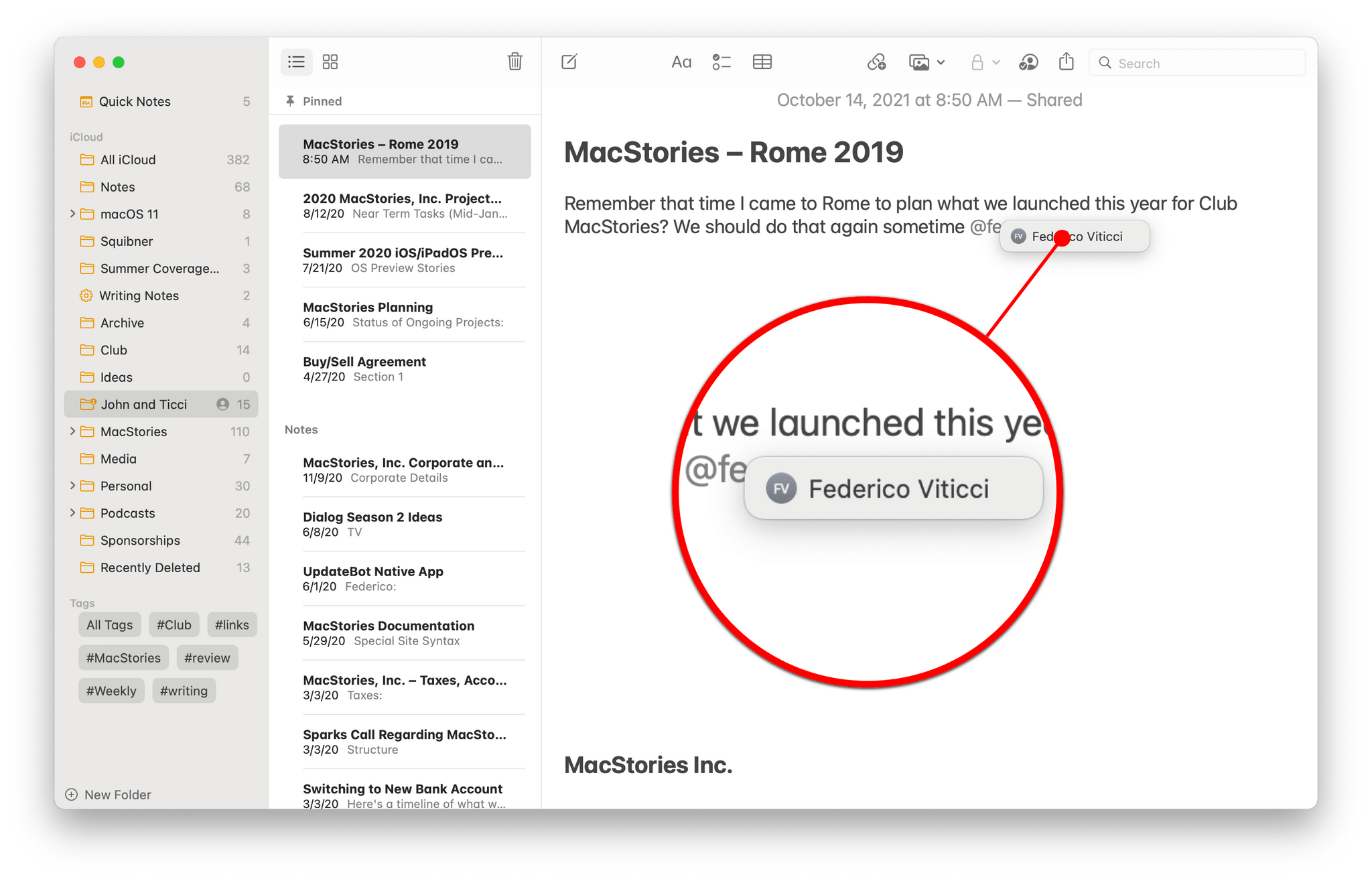Image resolution: width=1372 pixels, height=881 pixels.
Task: Open Dialog Season 2 Ideas note
Action: pyautogui.click(x=405, y=524)
